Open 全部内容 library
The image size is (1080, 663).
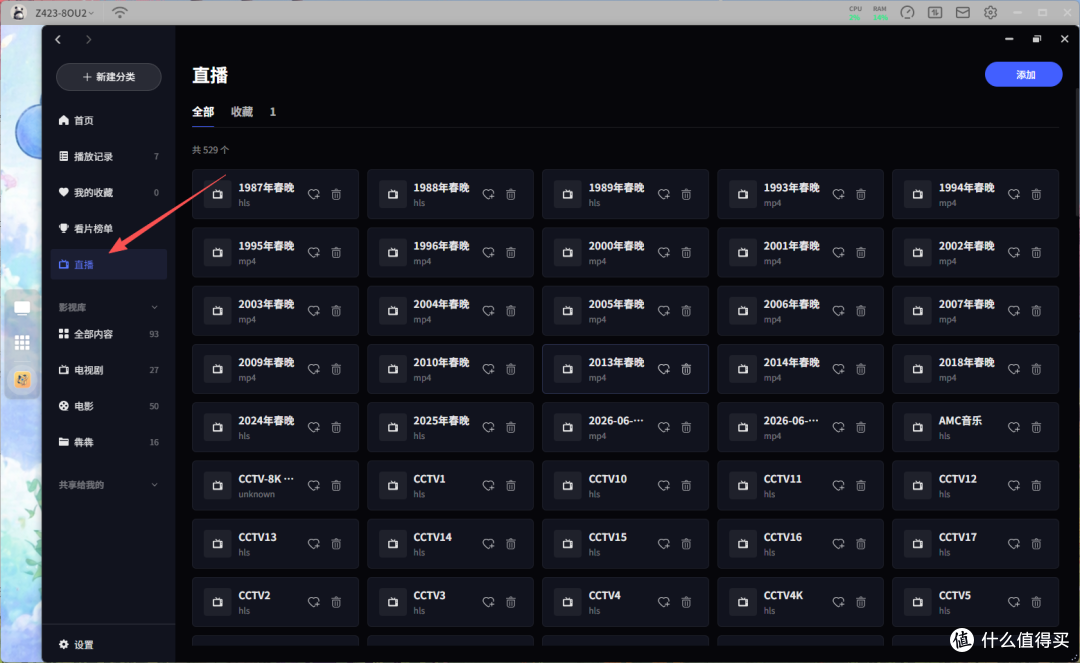coord(109,334)
